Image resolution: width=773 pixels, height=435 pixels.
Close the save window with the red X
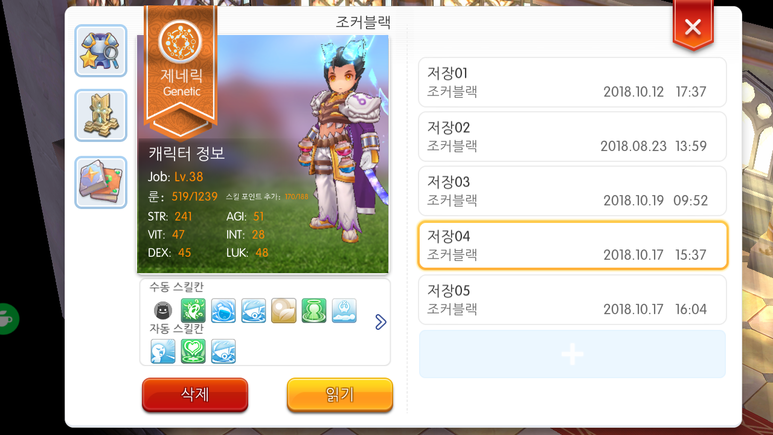693,27
